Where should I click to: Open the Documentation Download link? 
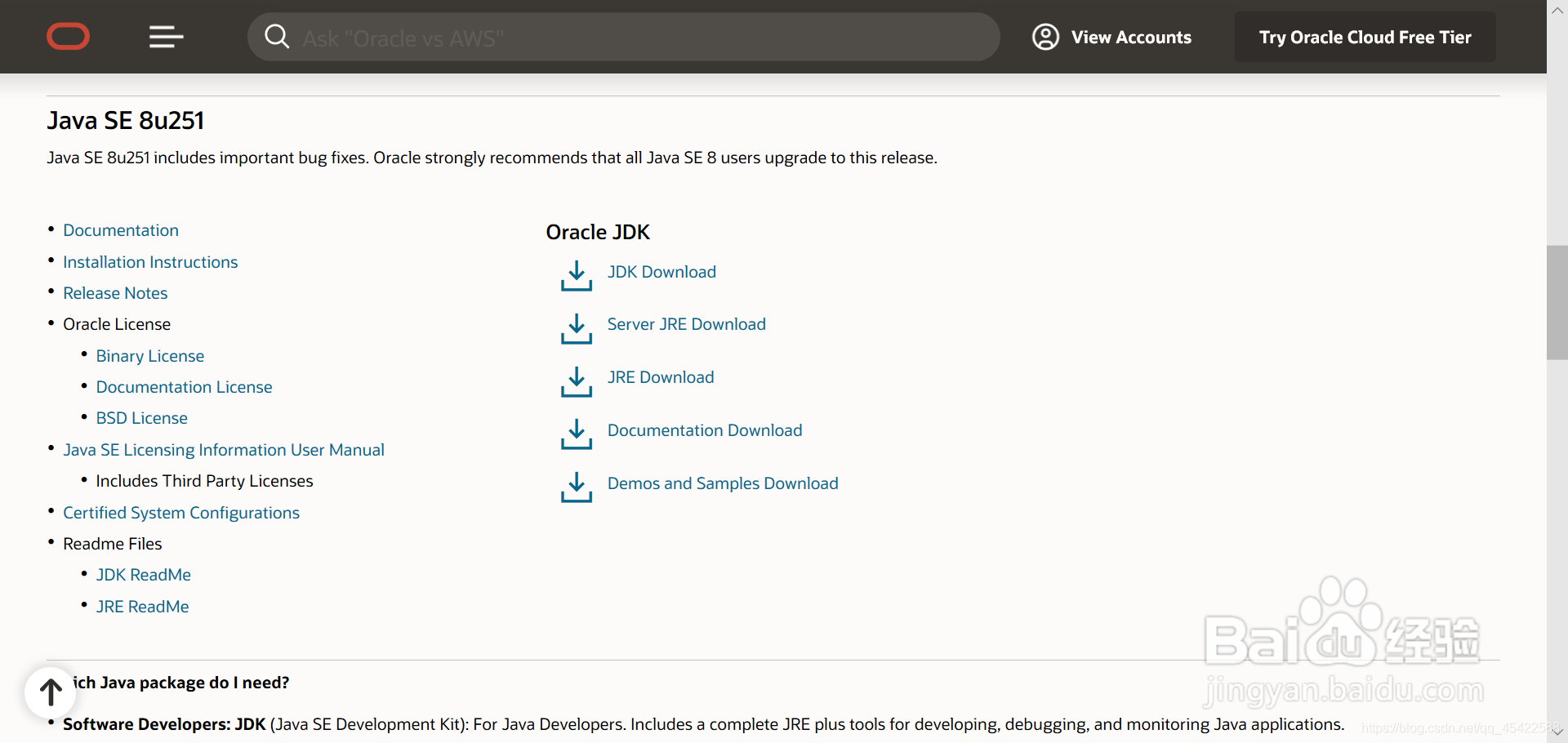pos(705,430)
